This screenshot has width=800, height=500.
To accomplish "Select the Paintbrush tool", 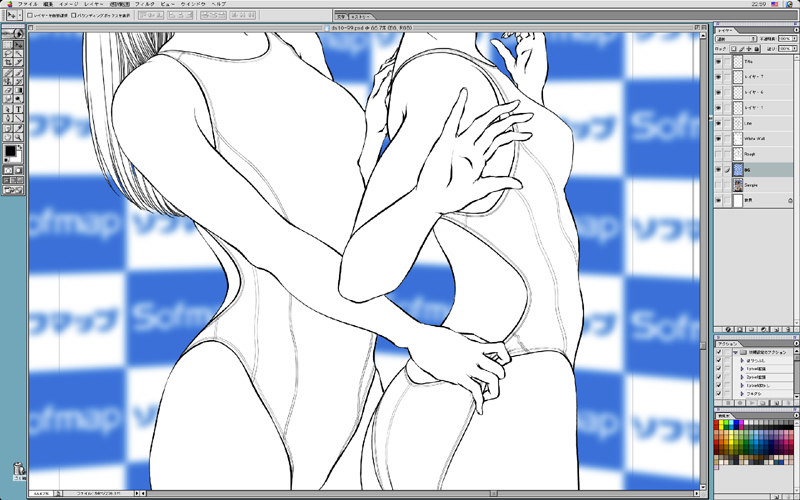I will coord(18,72).
